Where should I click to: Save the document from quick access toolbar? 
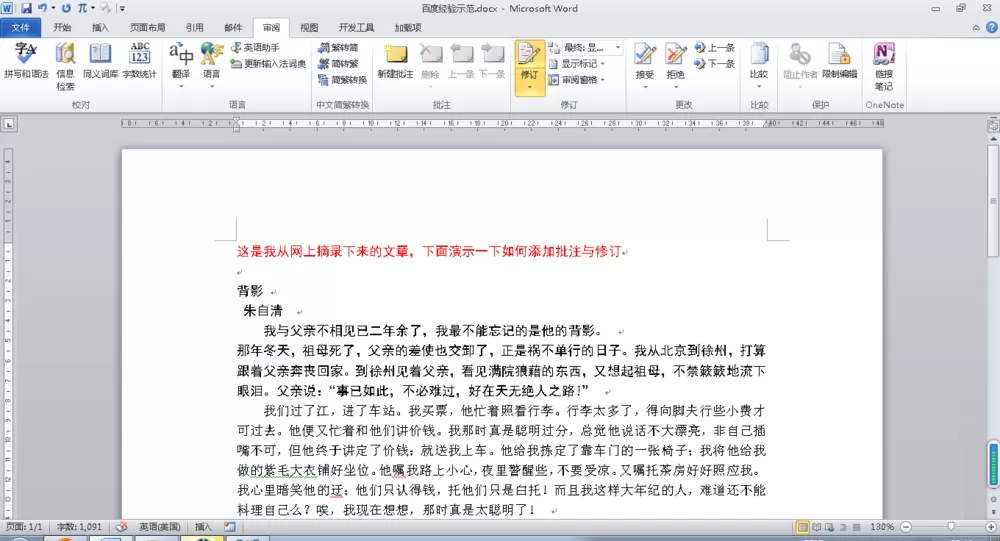click(x=26, y=8)
